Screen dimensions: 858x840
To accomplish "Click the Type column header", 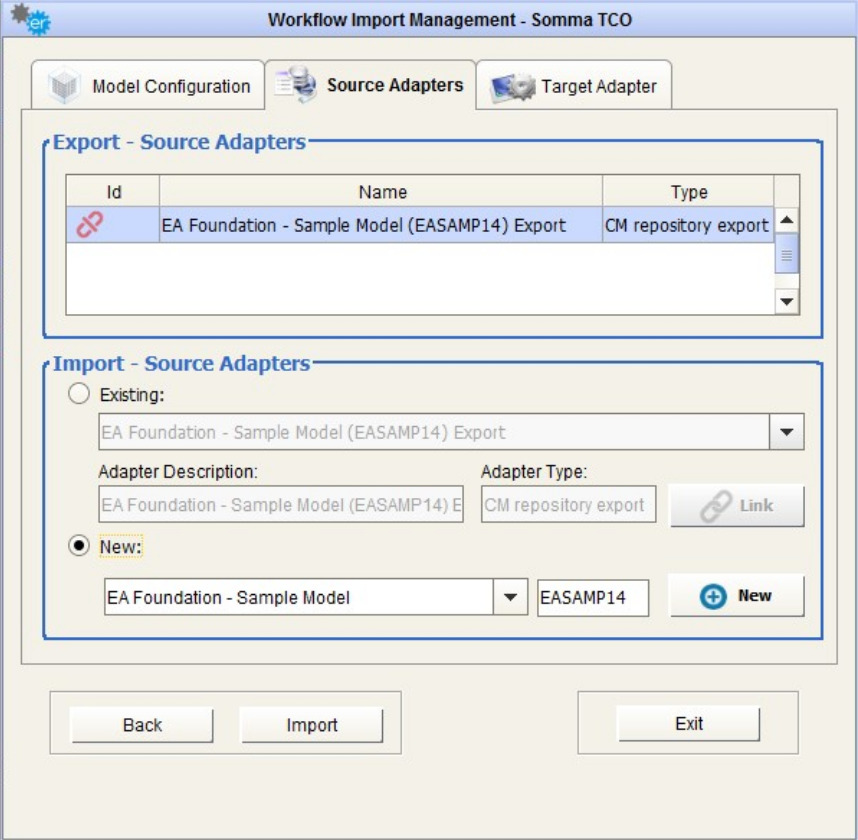I will click(688, 192).
